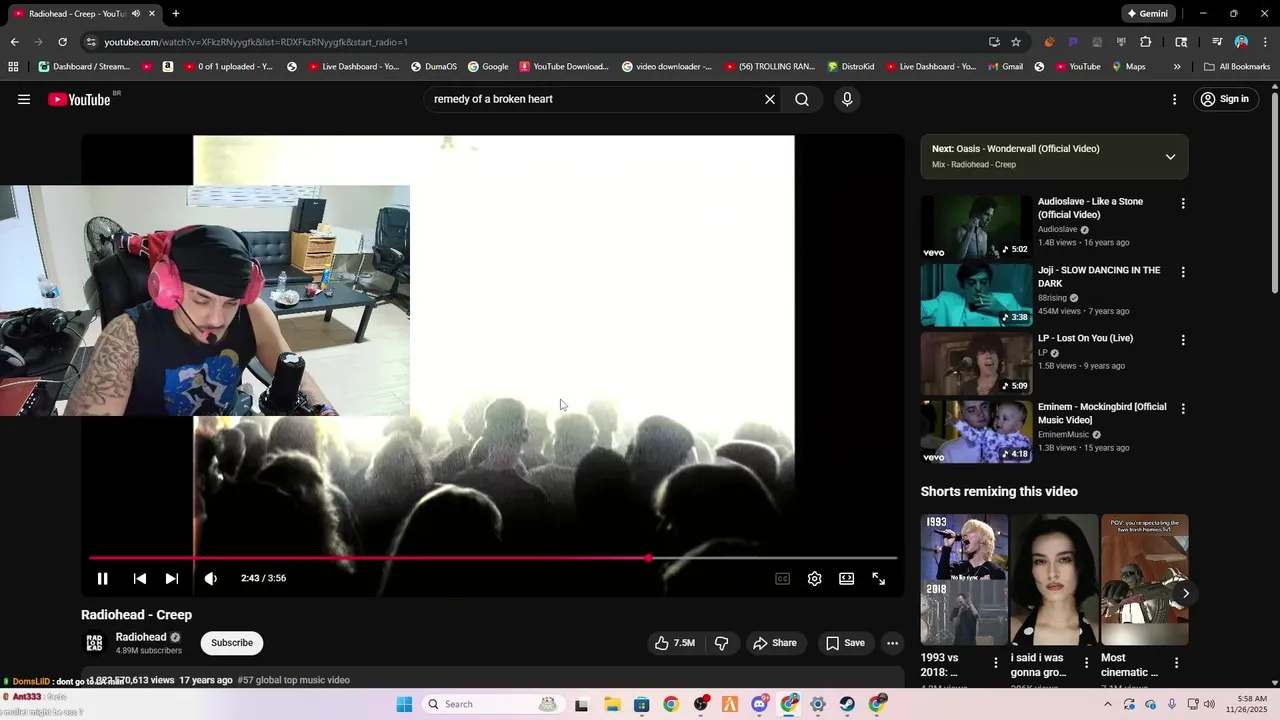Clear the search box text

pyautogui.click(x=770, y=99)
